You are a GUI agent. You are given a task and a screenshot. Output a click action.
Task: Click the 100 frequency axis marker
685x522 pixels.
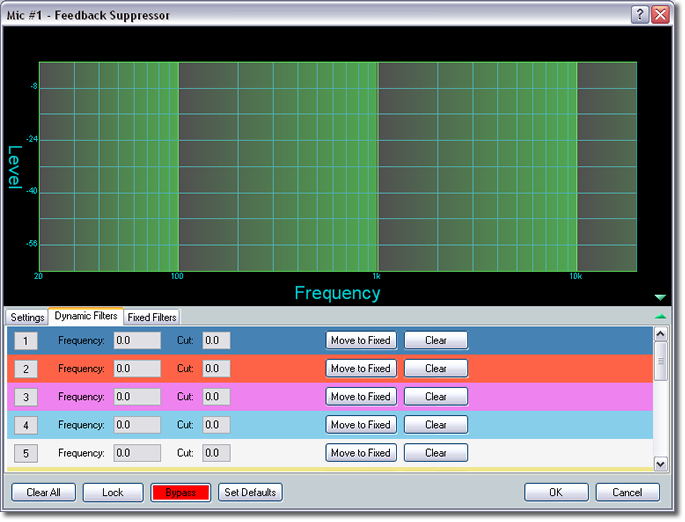point(177,277)
